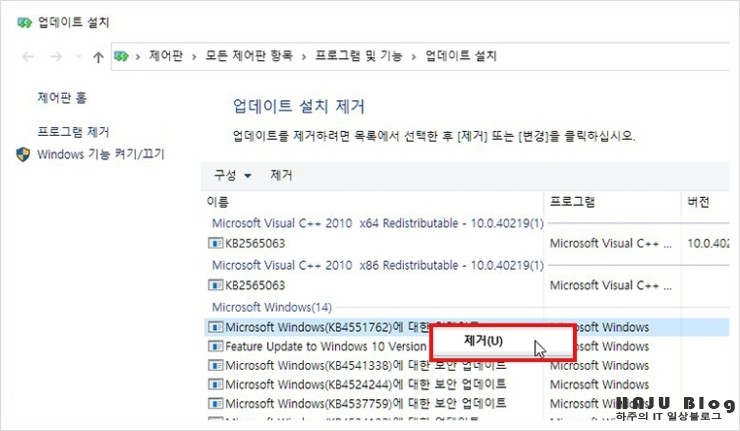The image size is (740, 431).
Task: Click icon of KB4537759 update row
Action: 216,404
